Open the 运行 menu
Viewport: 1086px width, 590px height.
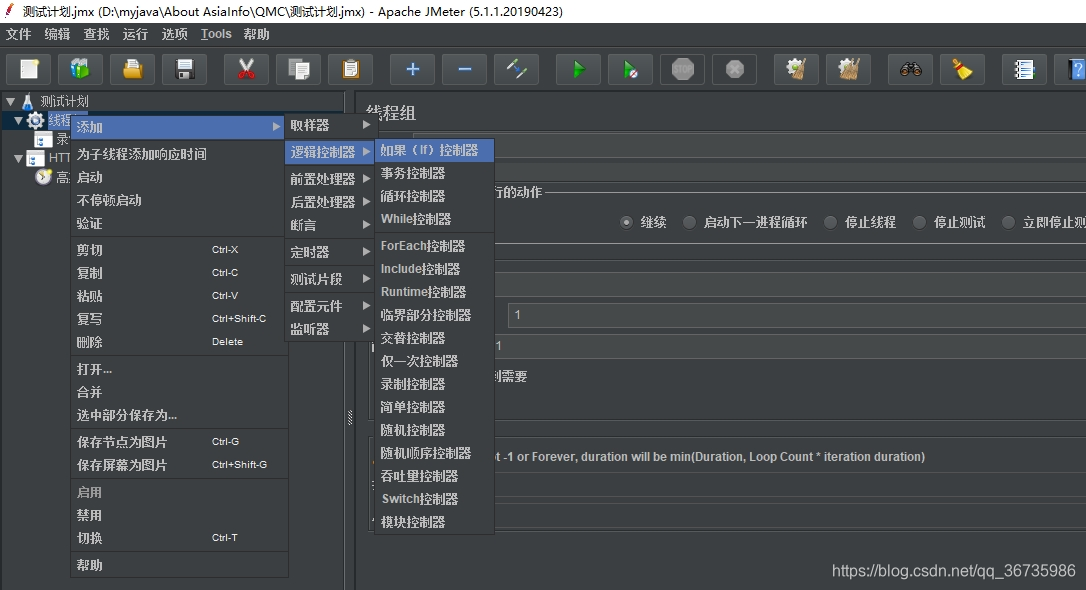(135, 34)
